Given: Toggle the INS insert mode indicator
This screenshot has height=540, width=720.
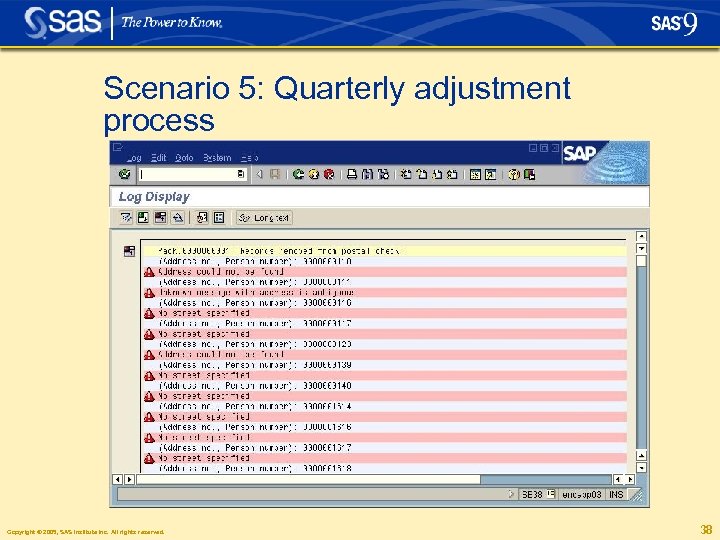Looking at the screenshot, I should tap(616, 495).
